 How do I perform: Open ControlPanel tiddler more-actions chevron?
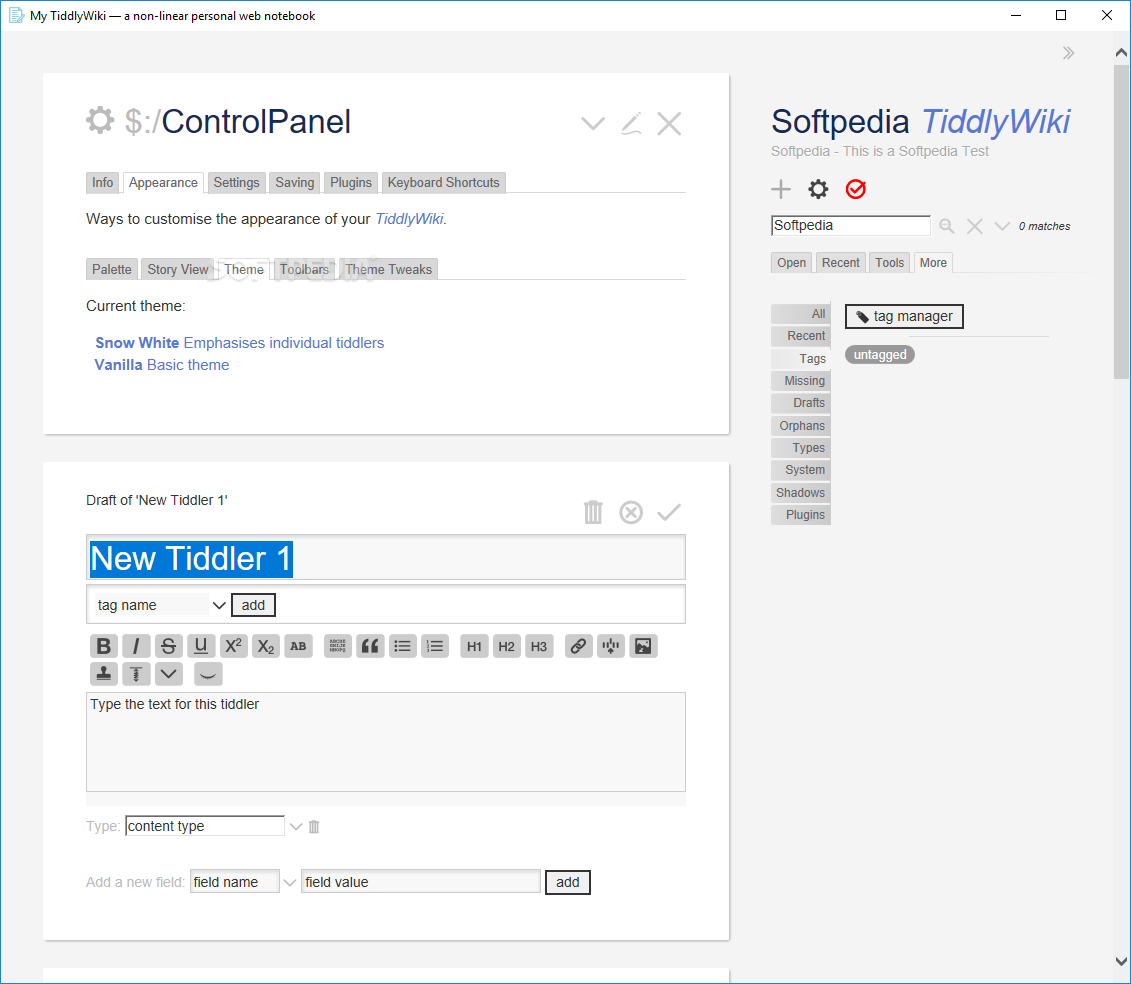coord(593,123)
